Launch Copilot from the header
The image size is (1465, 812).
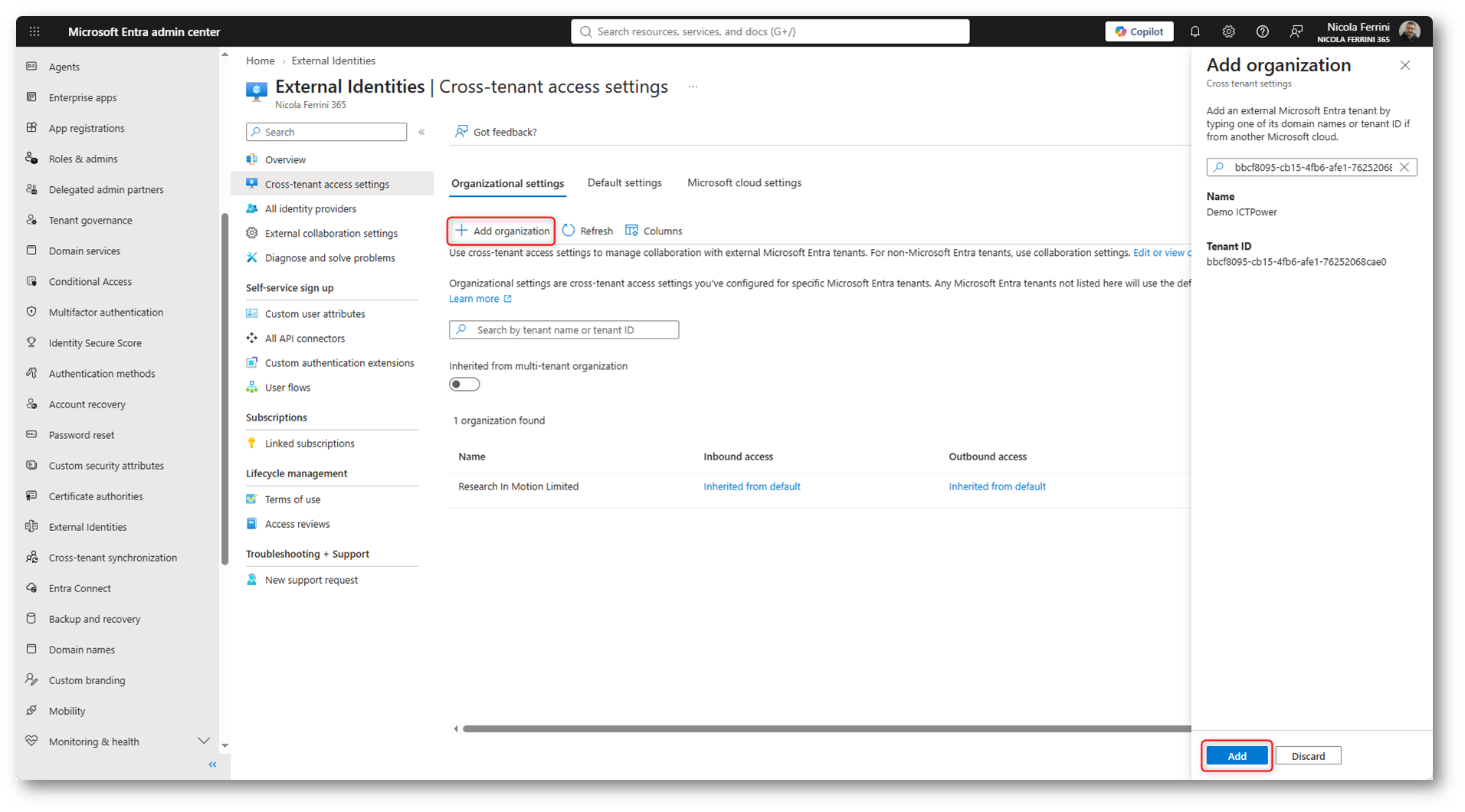(x=1139, y=31)
